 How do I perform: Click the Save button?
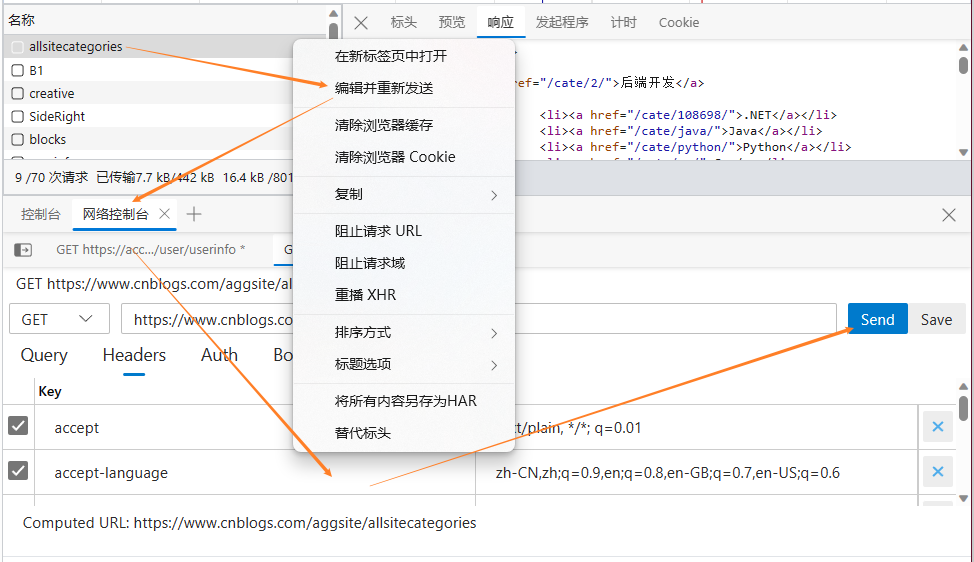pyautogui.click(x=936, y=319)
